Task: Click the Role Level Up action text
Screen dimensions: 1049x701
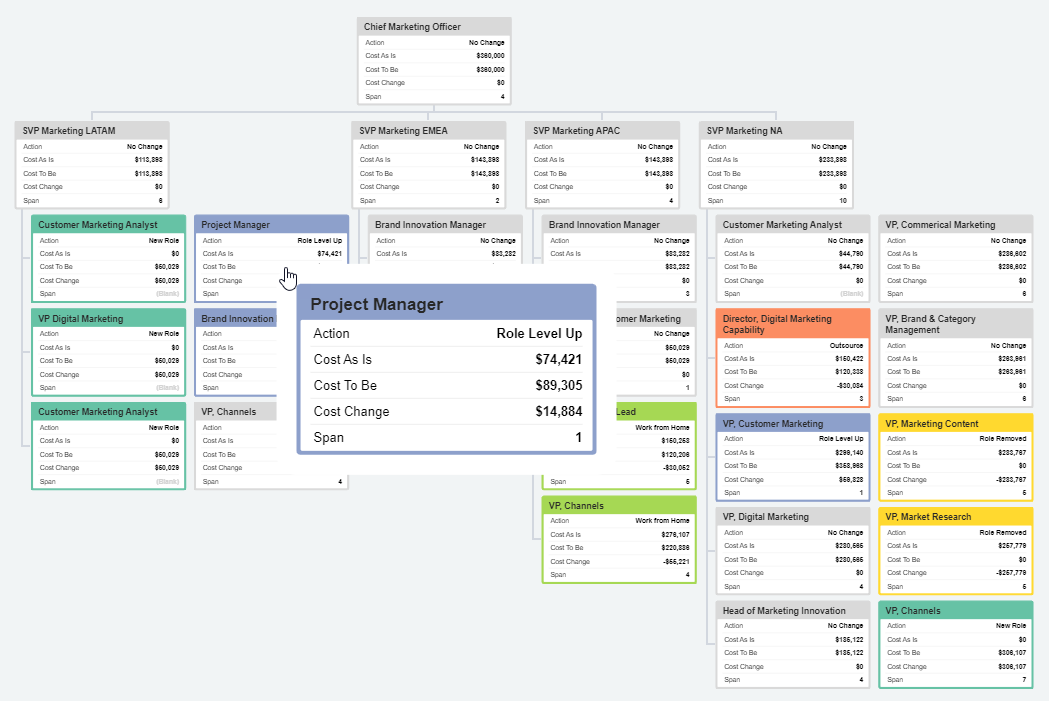Action: [x=541, y=332]
